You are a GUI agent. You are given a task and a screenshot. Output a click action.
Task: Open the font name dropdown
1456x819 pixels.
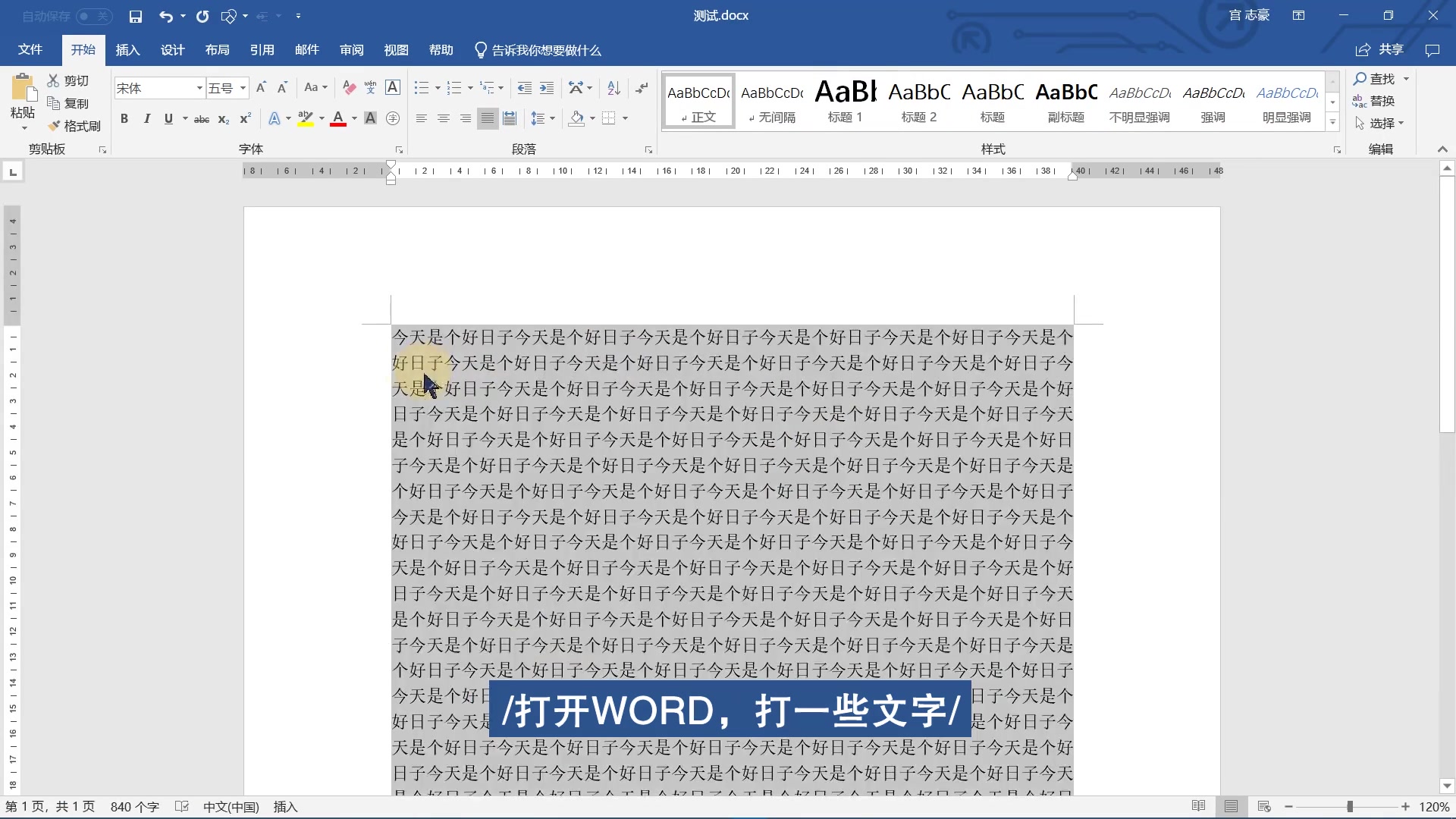click(199, 89)
